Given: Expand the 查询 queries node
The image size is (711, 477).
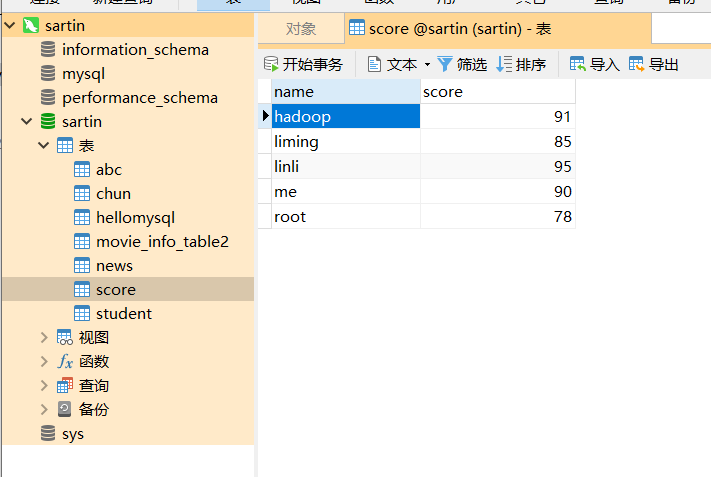Looking at the screenshot, I should tap(44, 385).
